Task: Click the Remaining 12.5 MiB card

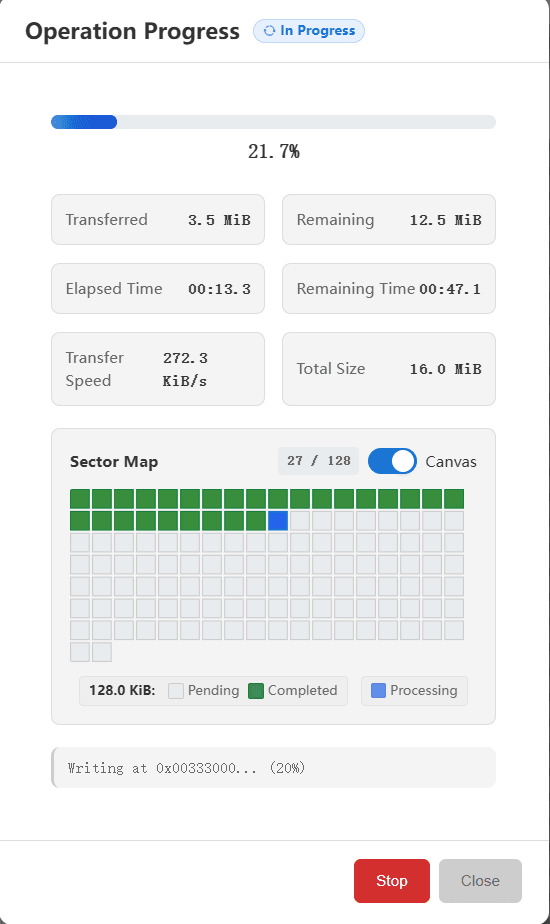Action: click(x=389, y=220)
